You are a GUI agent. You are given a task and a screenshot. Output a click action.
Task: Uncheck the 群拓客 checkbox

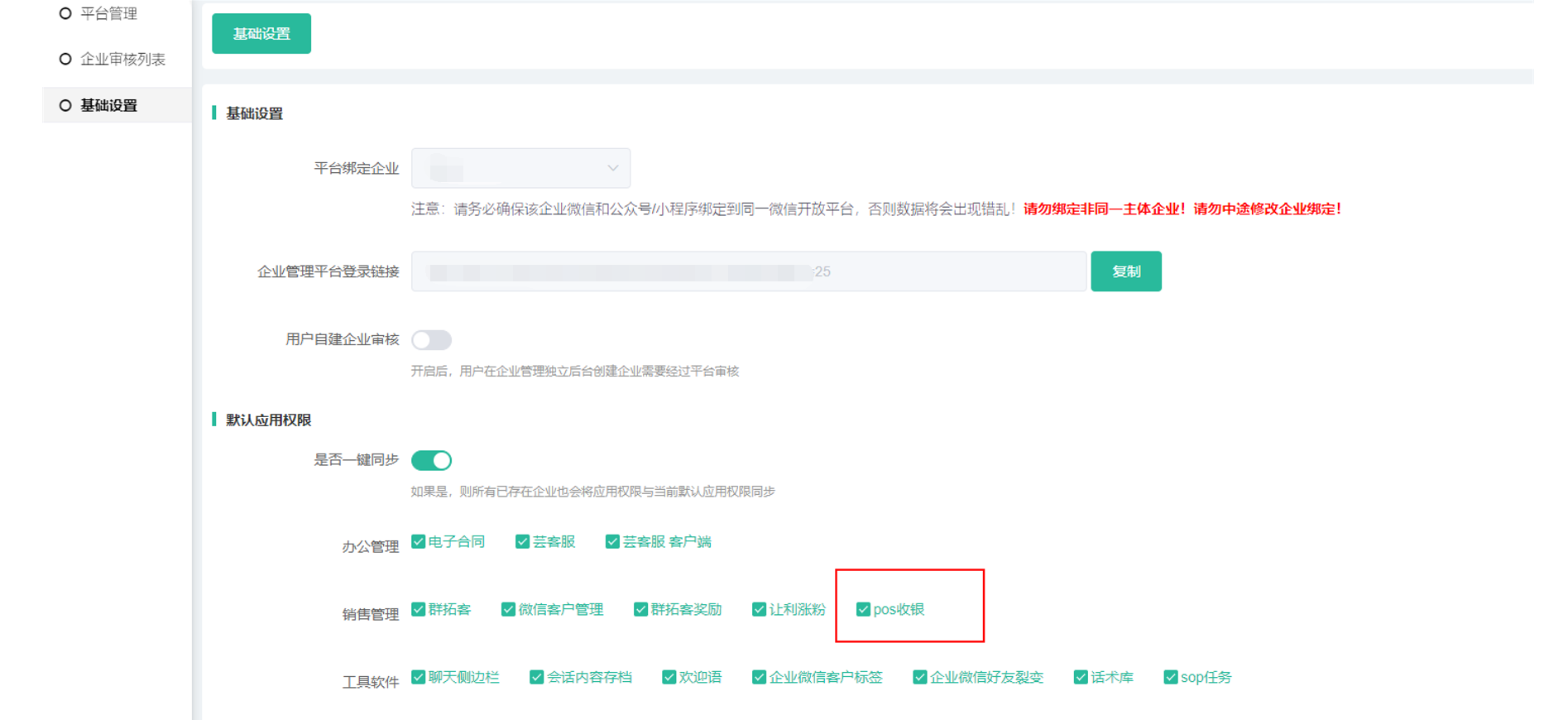(419, 610)
